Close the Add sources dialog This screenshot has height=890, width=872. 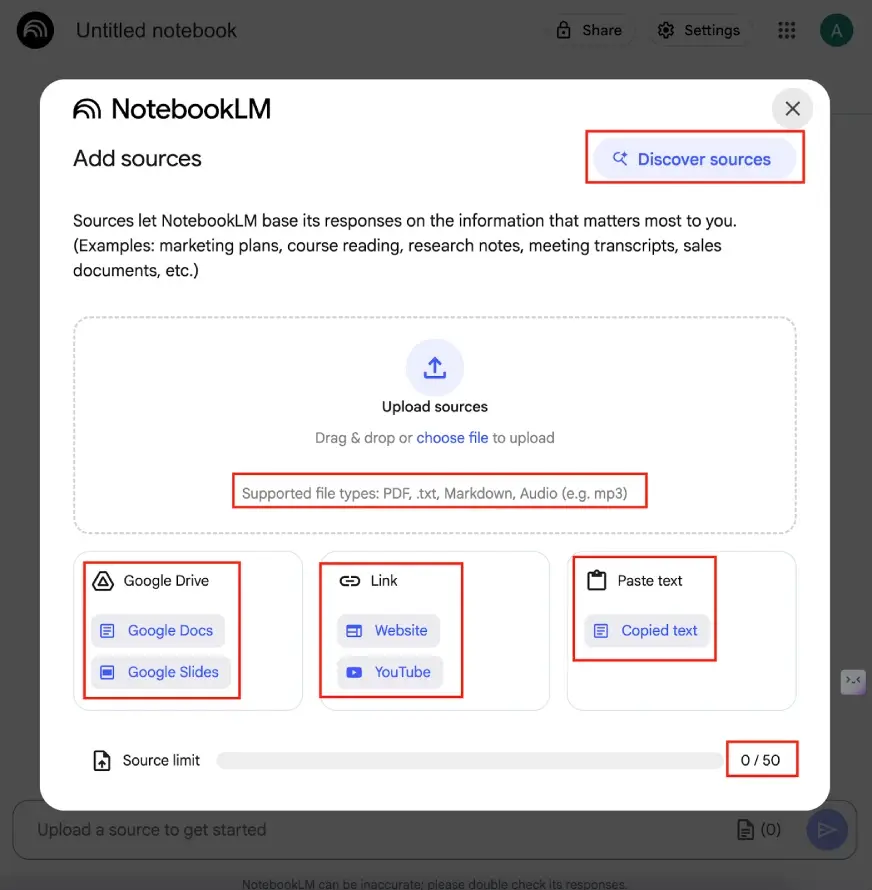click(x=793, y=108)
